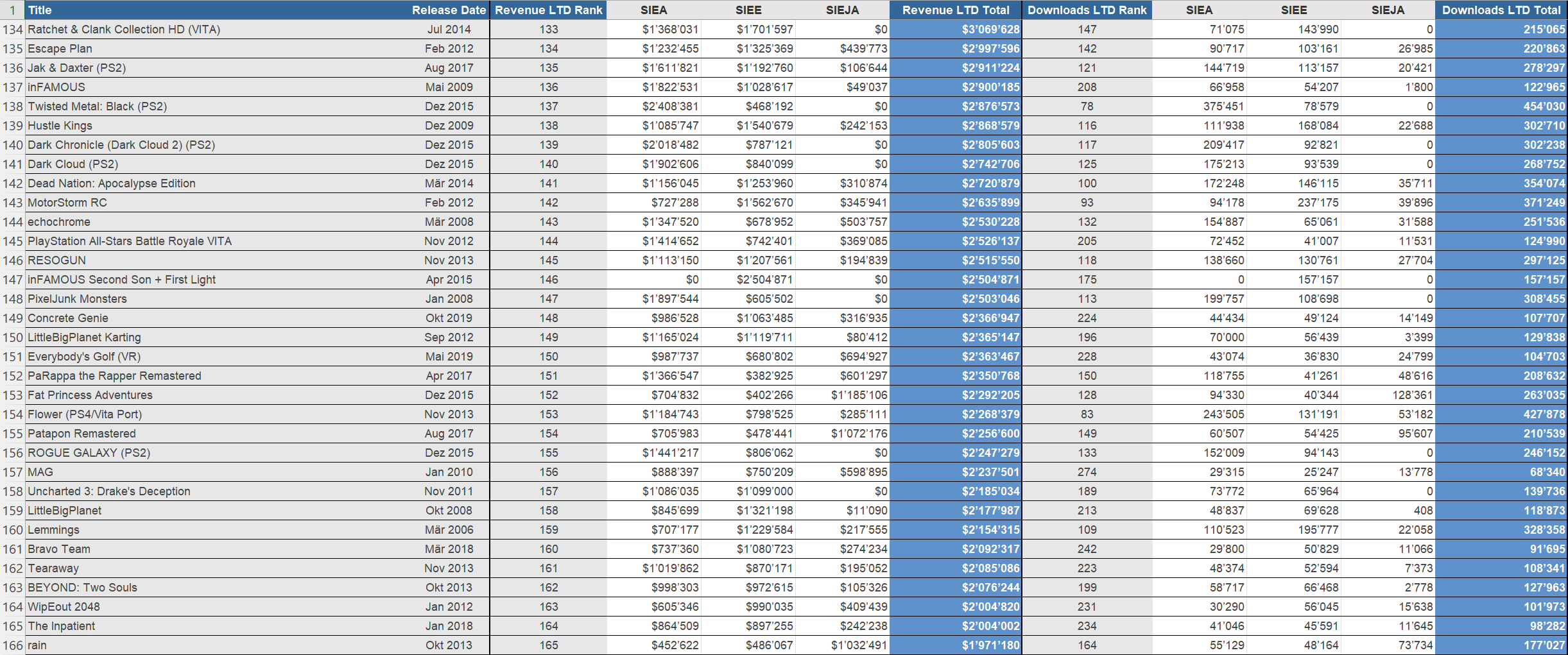Screen dimensions: 1568x655
Task: Select revenue total $3'069'628 cell
Action: (955, 30)
